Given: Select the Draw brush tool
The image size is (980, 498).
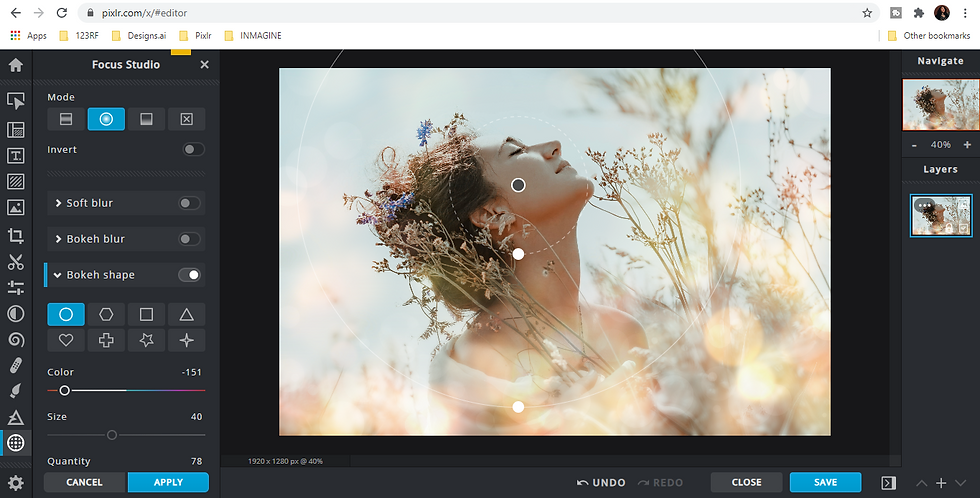Looking at the screenshot, I should pos(16,391).
